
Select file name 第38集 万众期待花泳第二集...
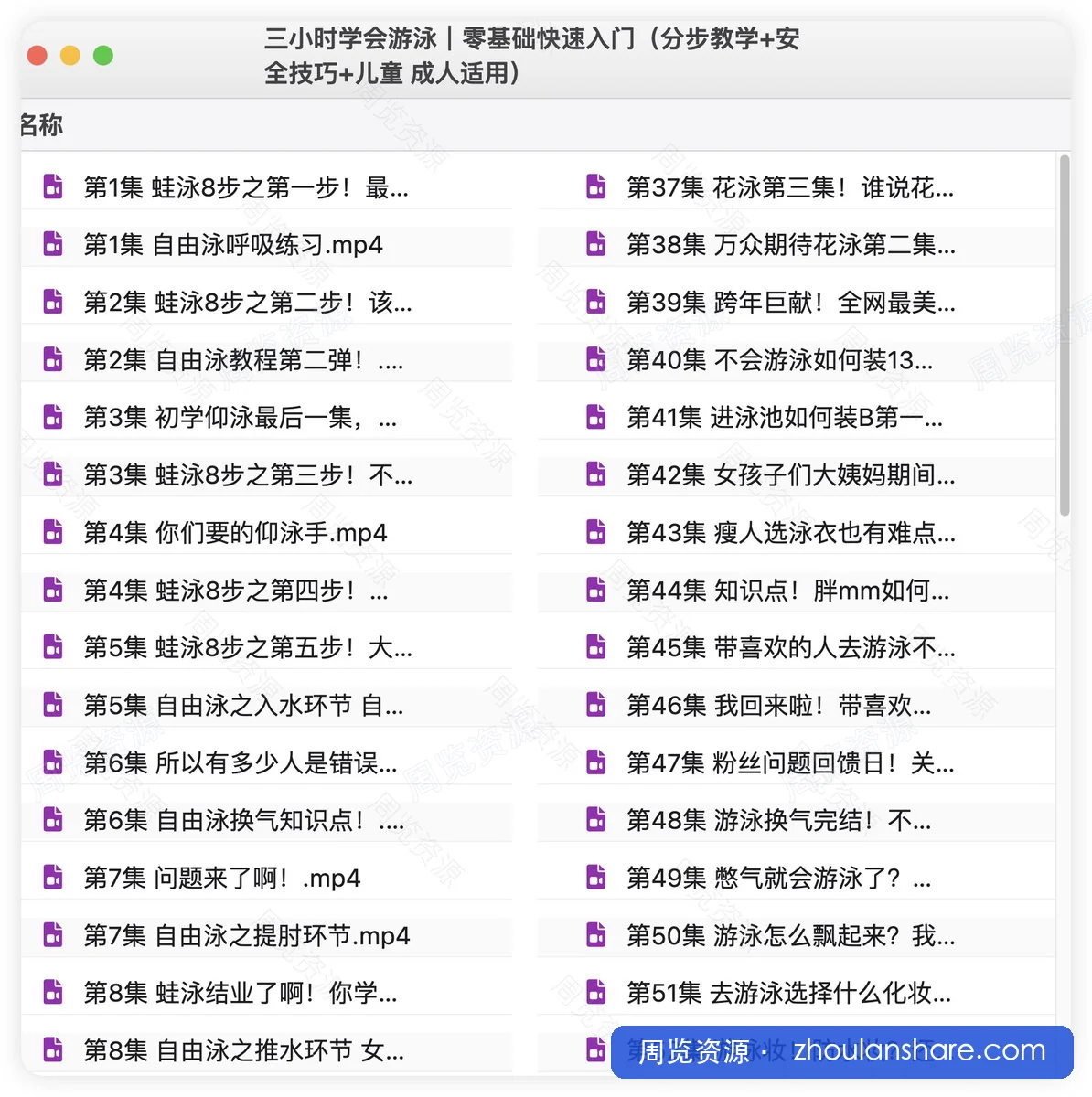[791, 244]
